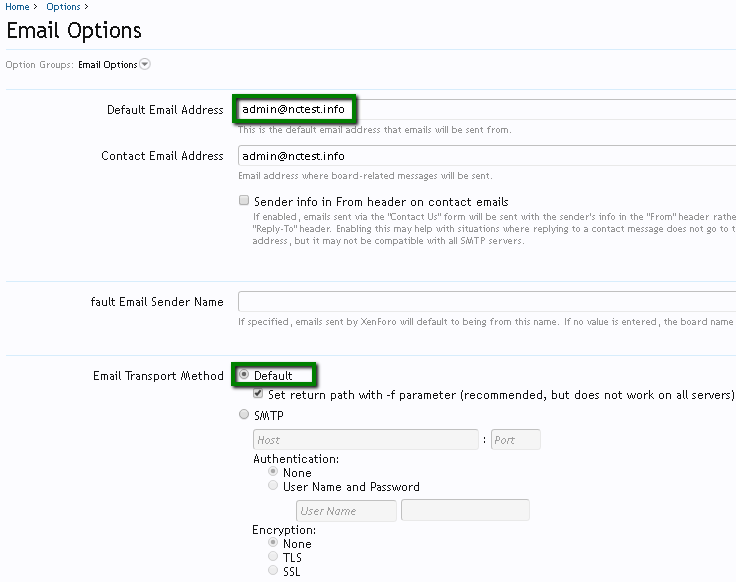Select None under Encryption
The height and width of the screenshot is (582, 736).
[273, 542]
